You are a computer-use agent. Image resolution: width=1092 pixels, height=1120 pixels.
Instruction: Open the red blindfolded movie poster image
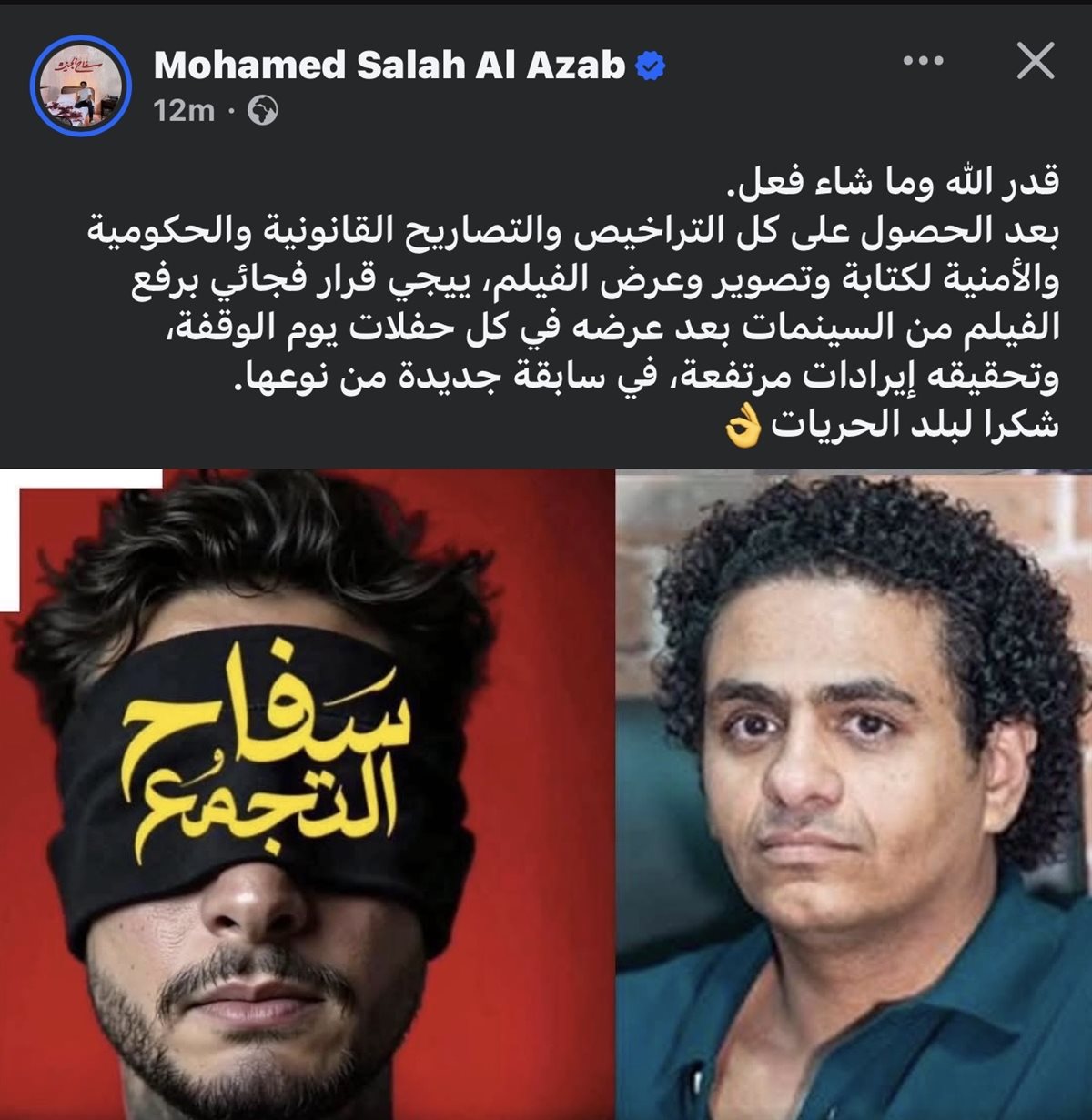(308, 794)
